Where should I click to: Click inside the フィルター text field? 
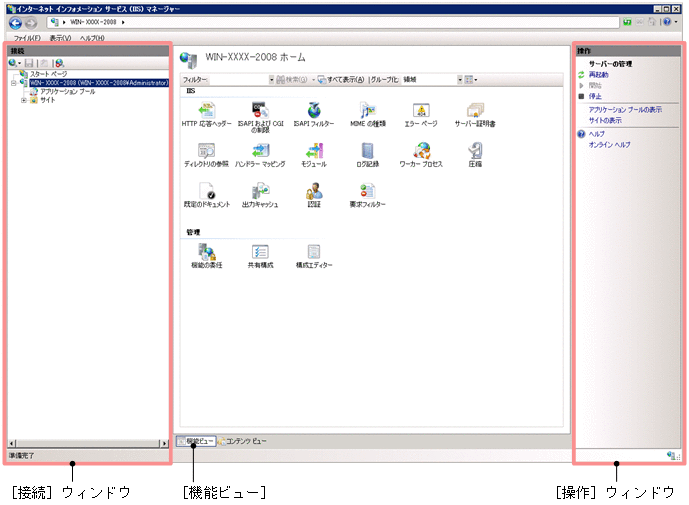pos(238,80)
